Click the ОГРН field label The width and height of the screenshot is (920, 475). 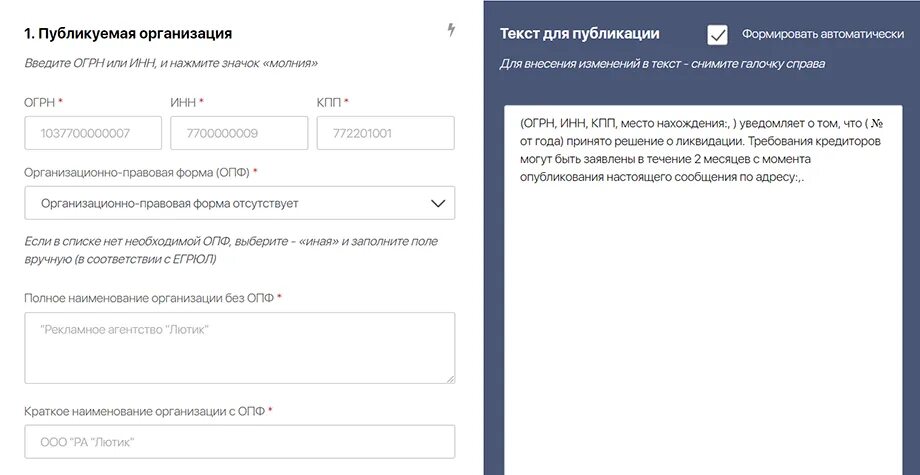43,102
